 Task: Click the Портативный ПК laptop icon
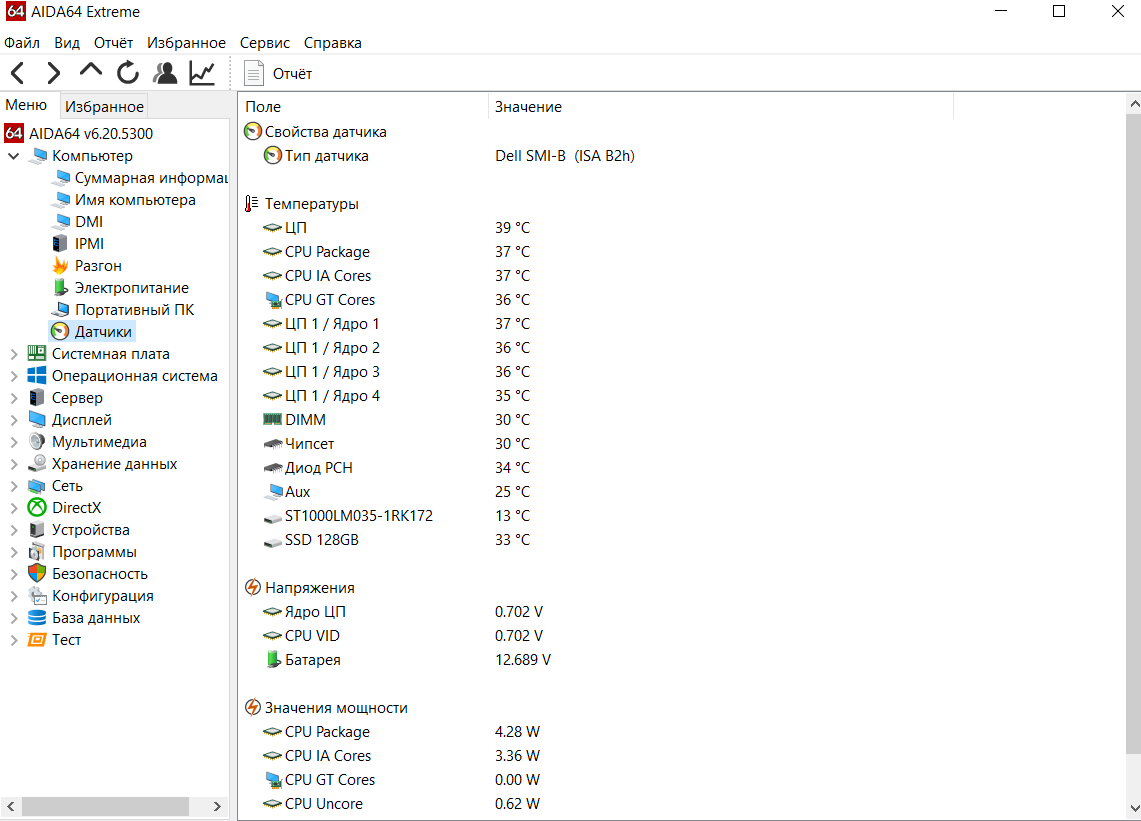[x=62, y=310]
